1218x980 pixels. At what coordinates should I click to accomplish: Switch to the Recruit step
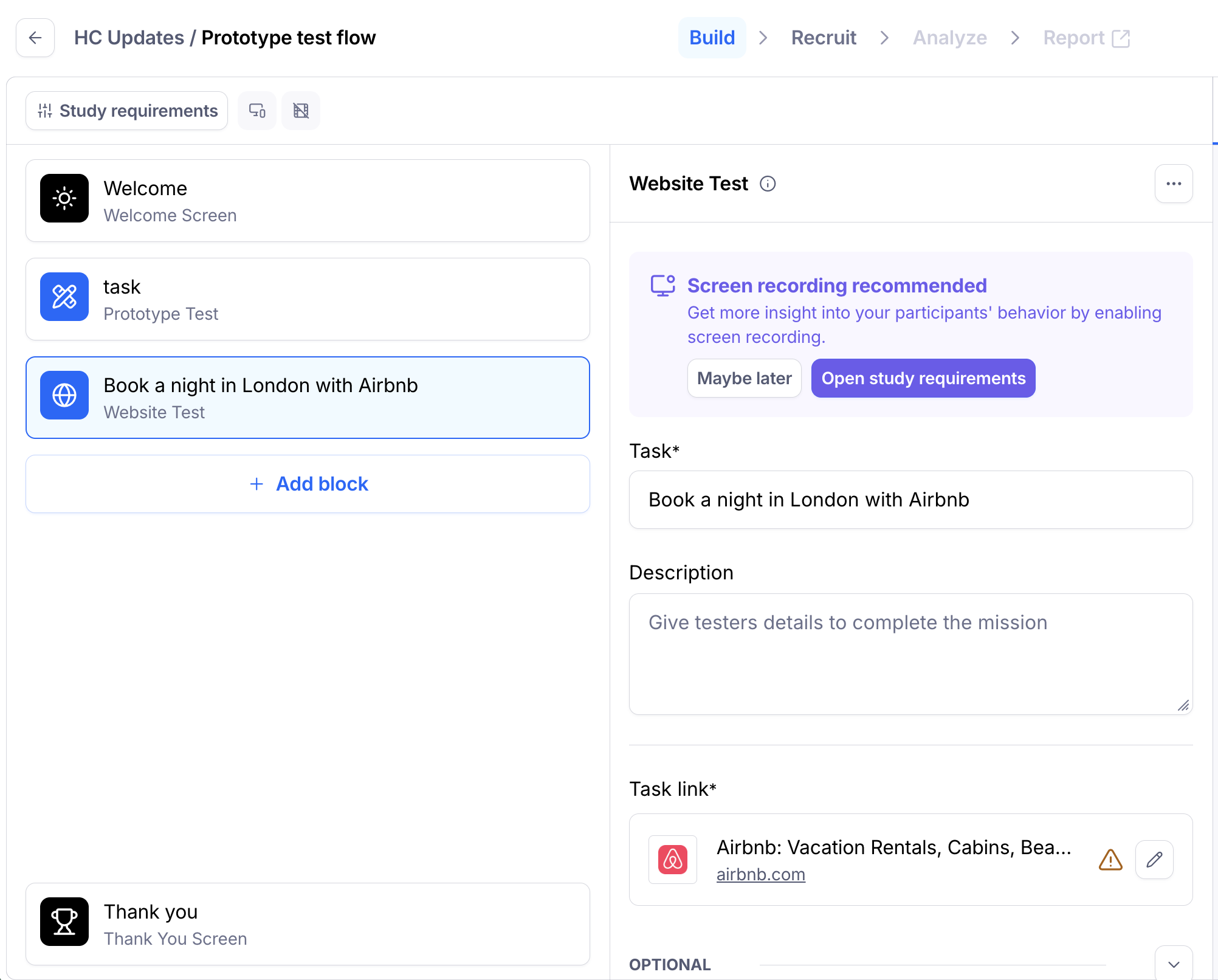click(x=824, y=38)
